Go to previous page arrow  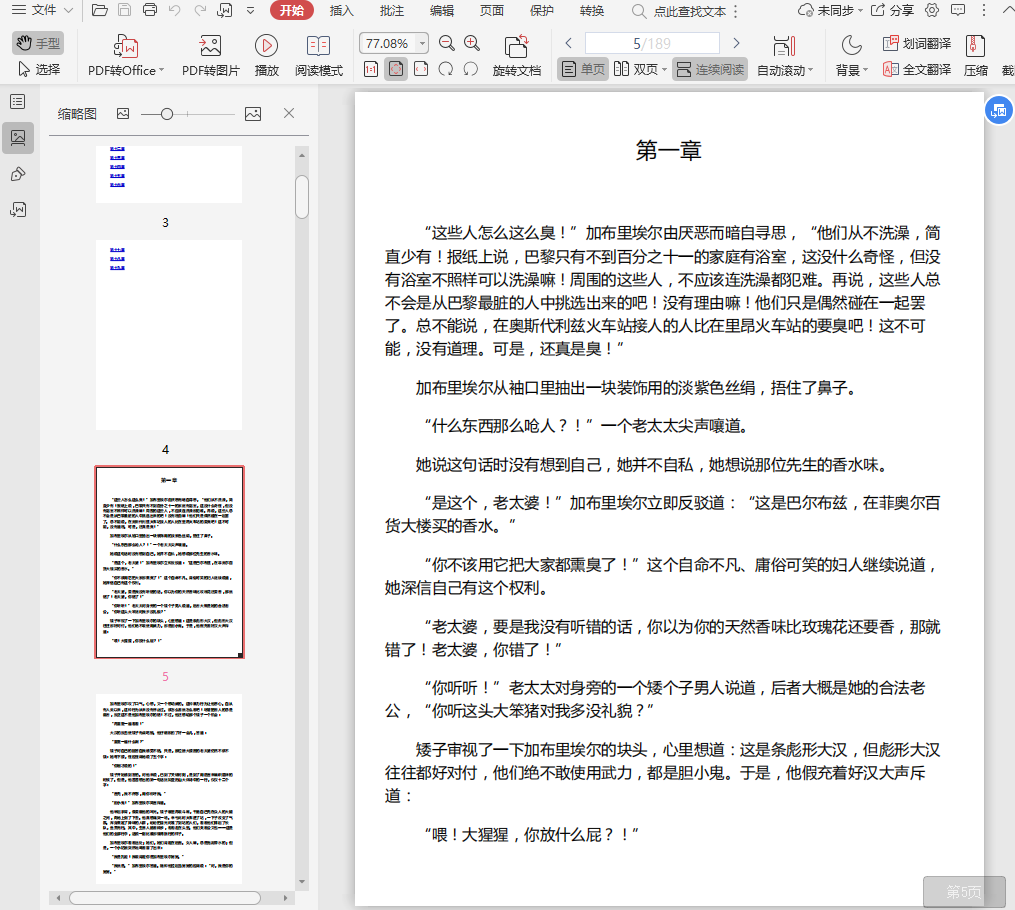point(568,43)
